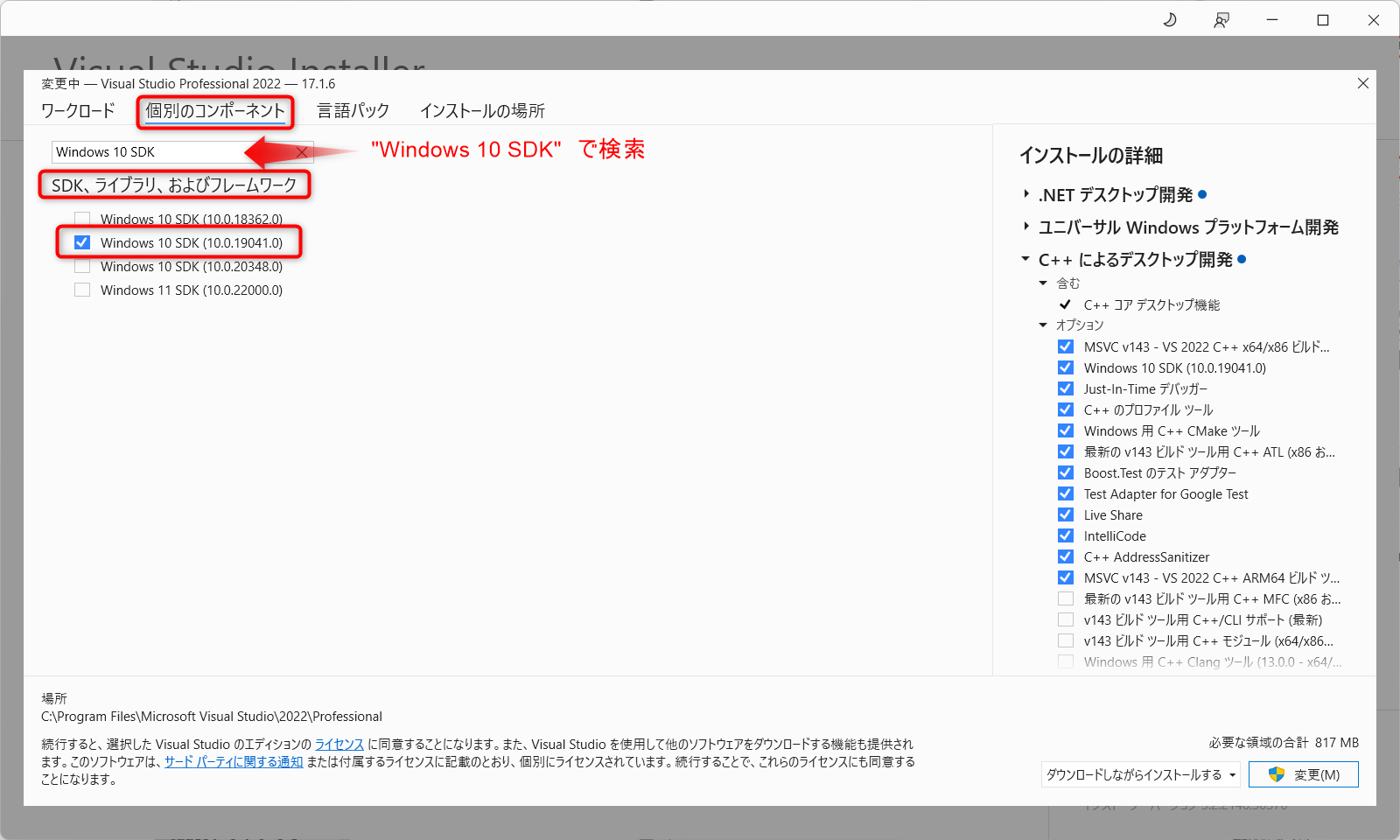This screenshot has width=1400, height=840.
Task: Collapse the 含む subsection
Action: pos(1043,283)
